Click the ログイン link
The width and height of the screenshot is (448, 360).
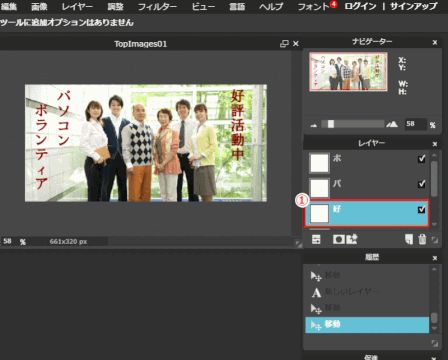pos(360,6)
